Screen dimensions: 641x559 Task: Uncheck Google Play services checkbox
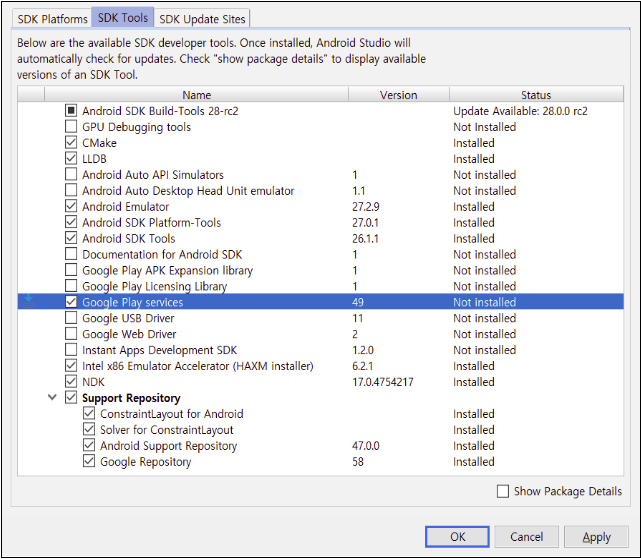(x=71, y=302)
